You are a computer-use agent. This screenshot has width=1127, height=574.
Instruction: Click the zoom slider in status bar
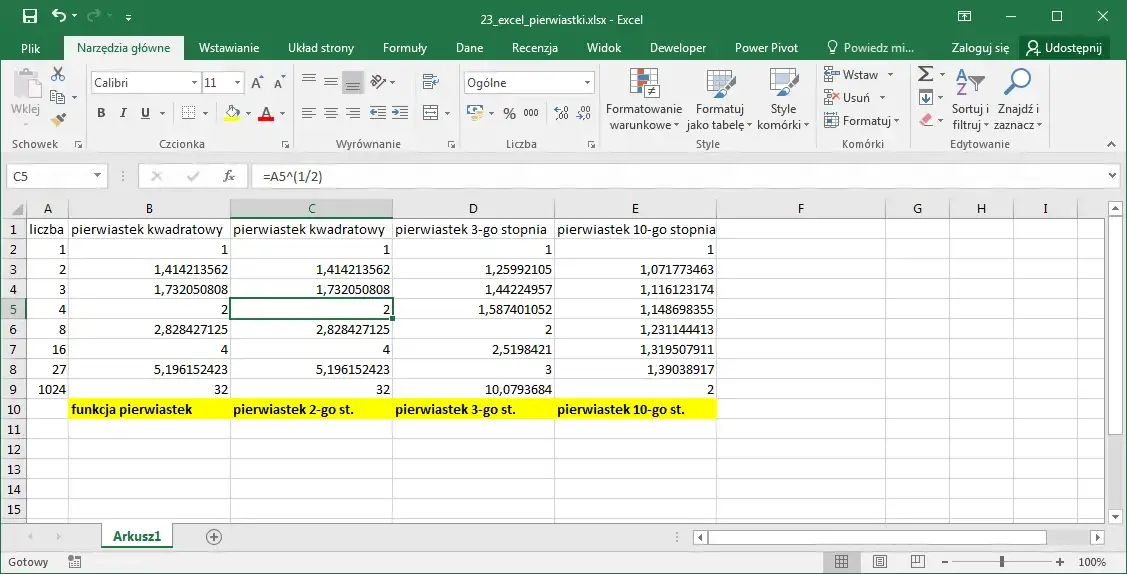pos(1004,562)
